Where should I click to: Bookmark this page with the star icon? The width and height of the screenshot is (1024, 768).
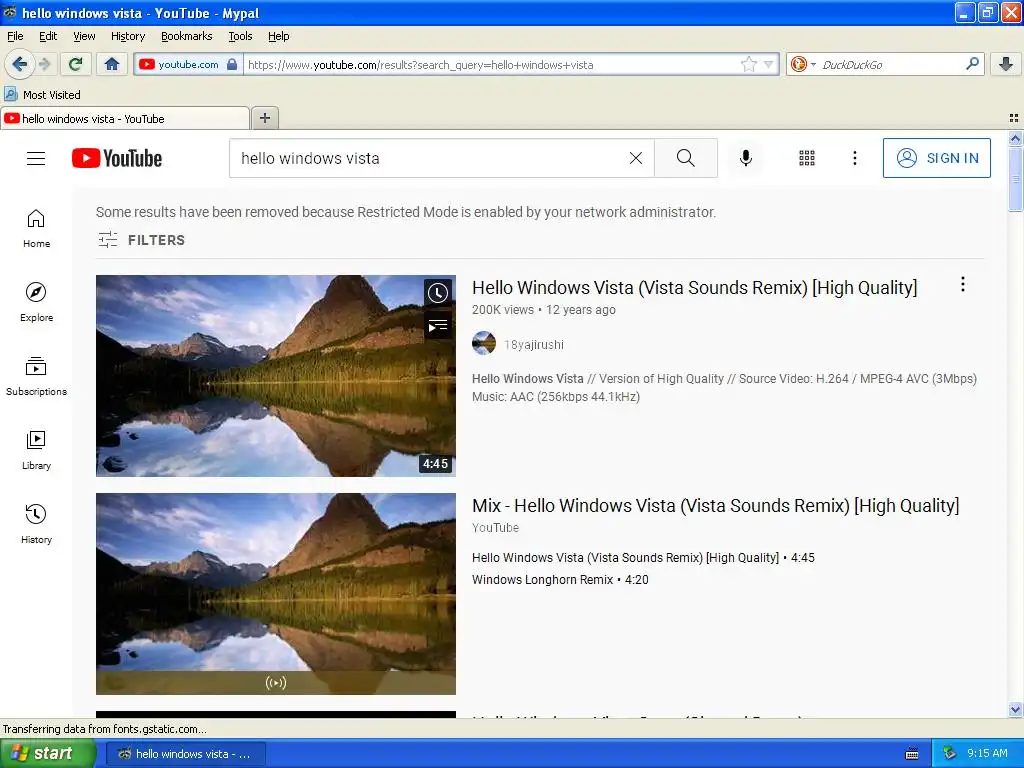coord(748,64)
